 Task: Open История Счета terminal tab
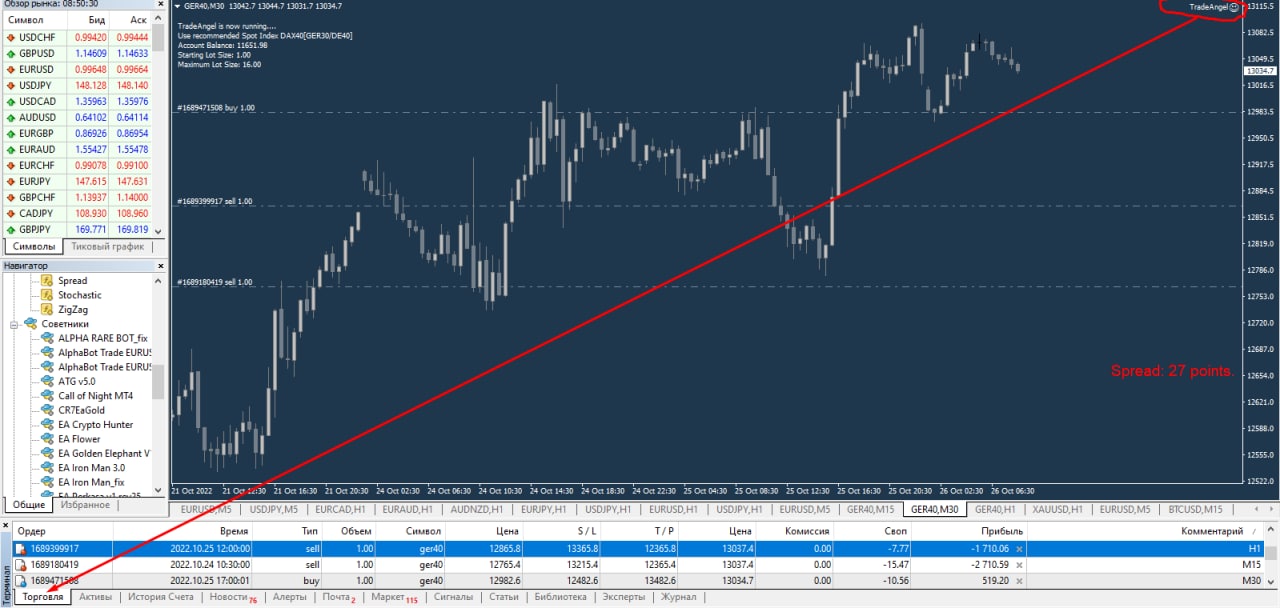pyautogui.click(x=160, y=597)
